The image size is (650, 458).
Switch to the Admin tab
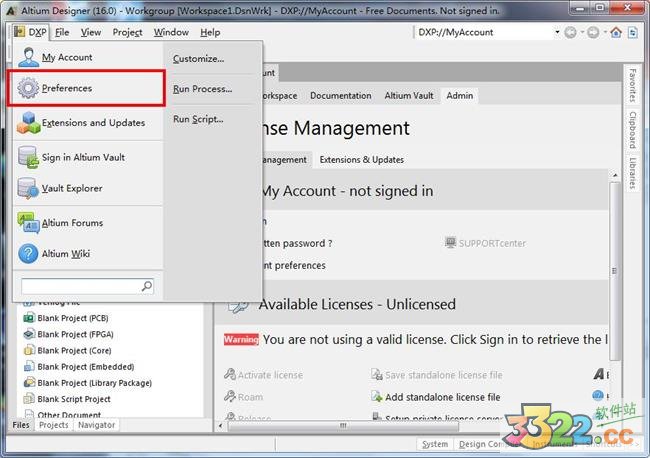459,96
